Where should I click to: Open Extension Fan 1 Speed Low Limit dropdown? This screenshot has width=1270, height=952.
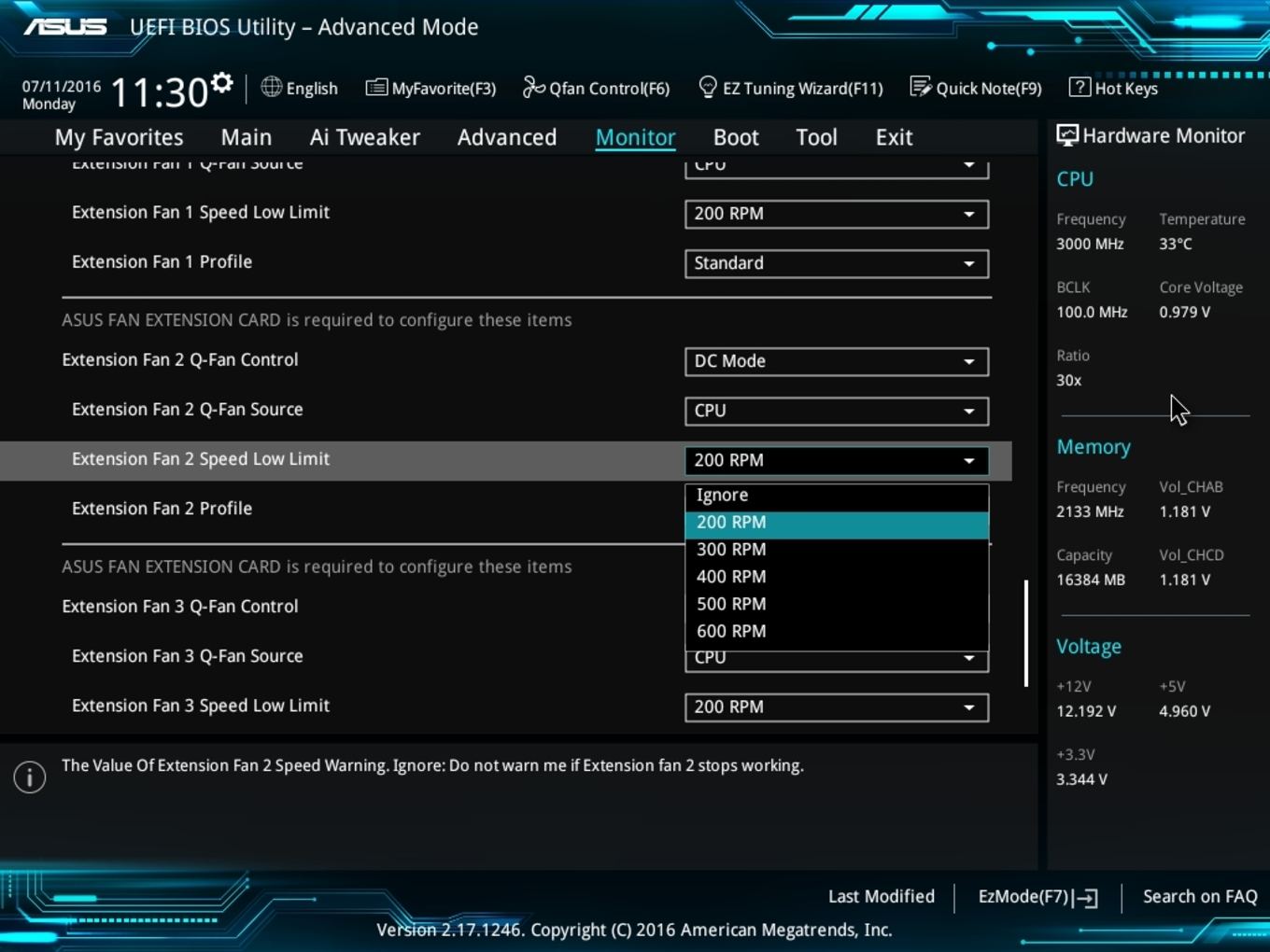[x=837, y=214]
